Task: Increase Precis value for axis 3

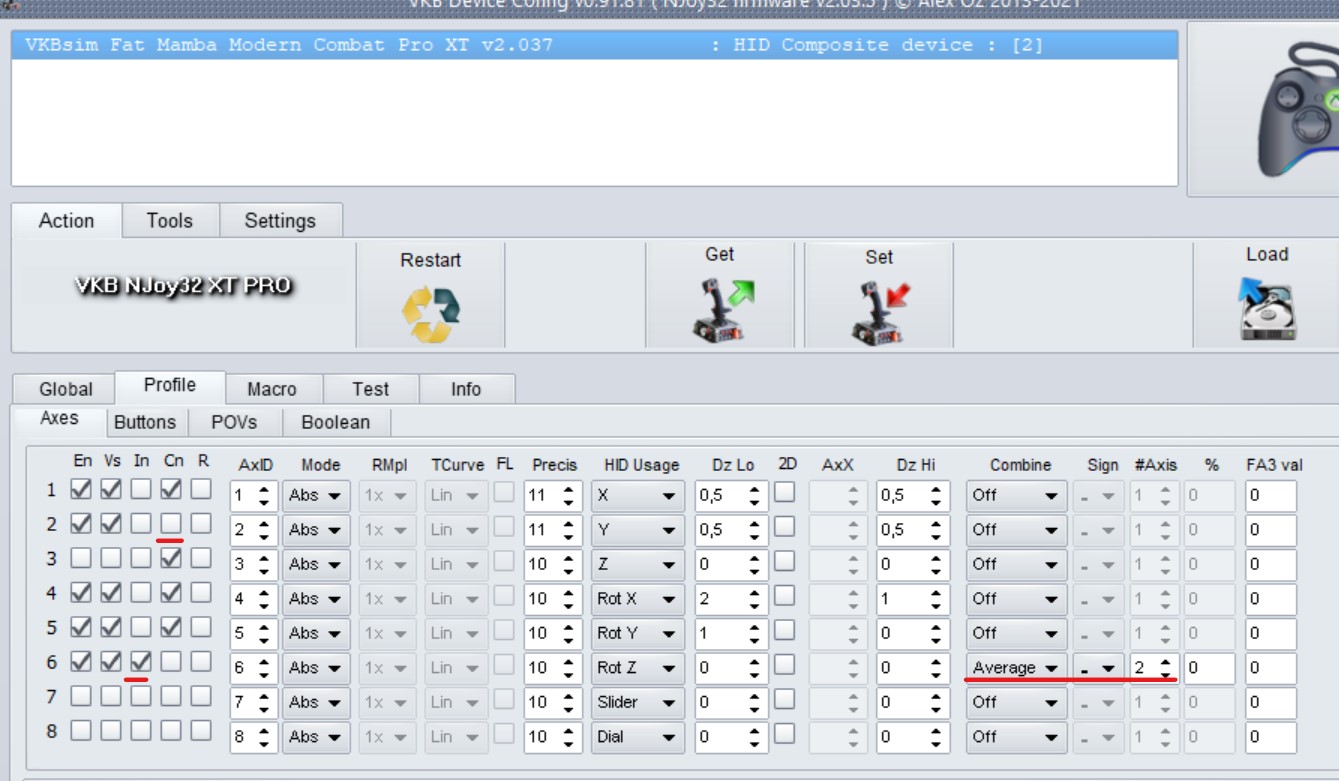Action: click(569, 558)
